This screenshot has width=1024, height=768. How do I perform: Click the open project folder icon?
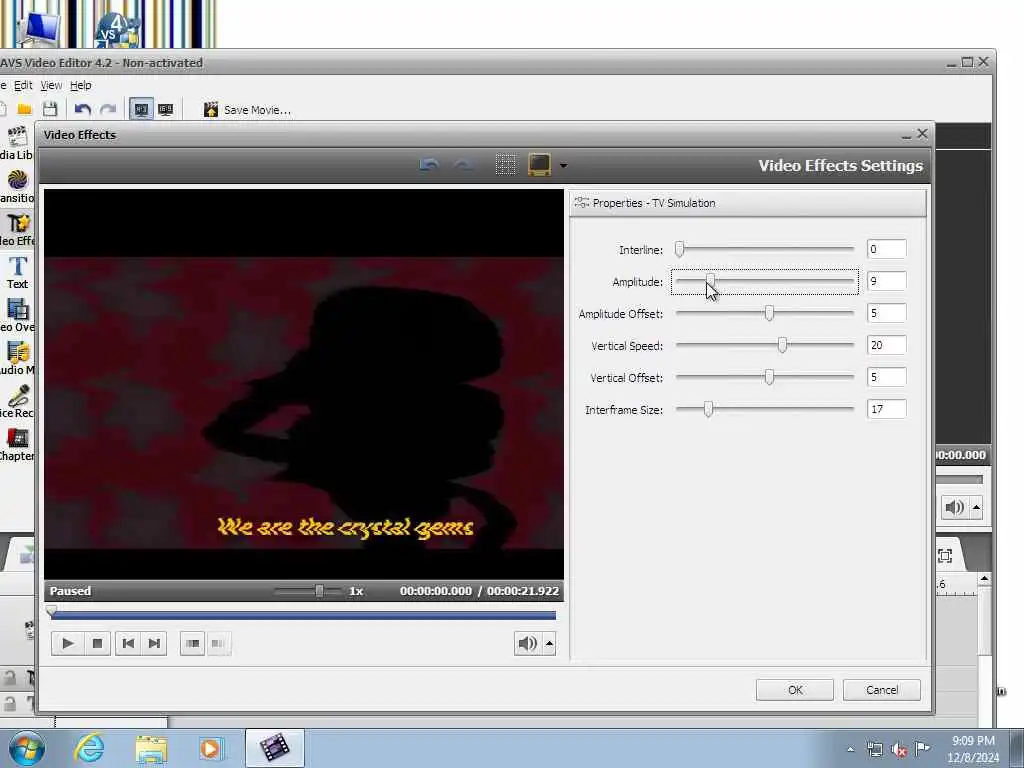25,109
